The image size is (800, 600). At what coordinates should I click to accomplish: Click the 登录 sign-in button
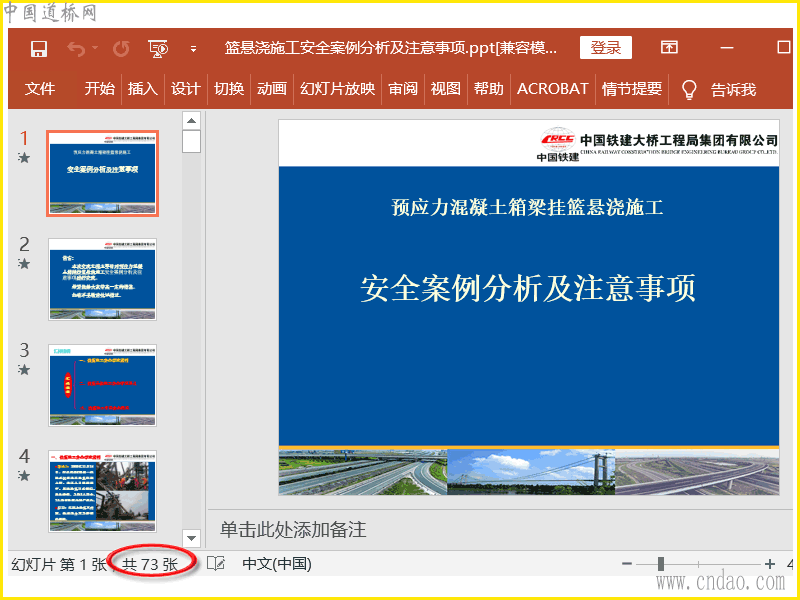(606, 48)
